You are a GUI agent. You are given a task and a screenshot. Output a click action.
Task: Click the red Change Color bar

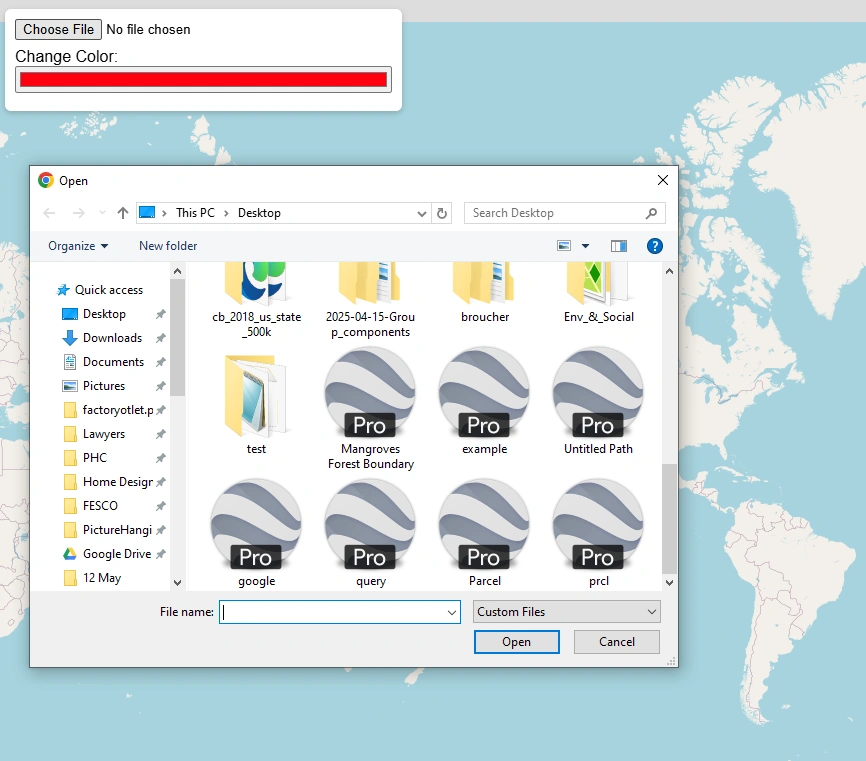(x=203, y=79)
